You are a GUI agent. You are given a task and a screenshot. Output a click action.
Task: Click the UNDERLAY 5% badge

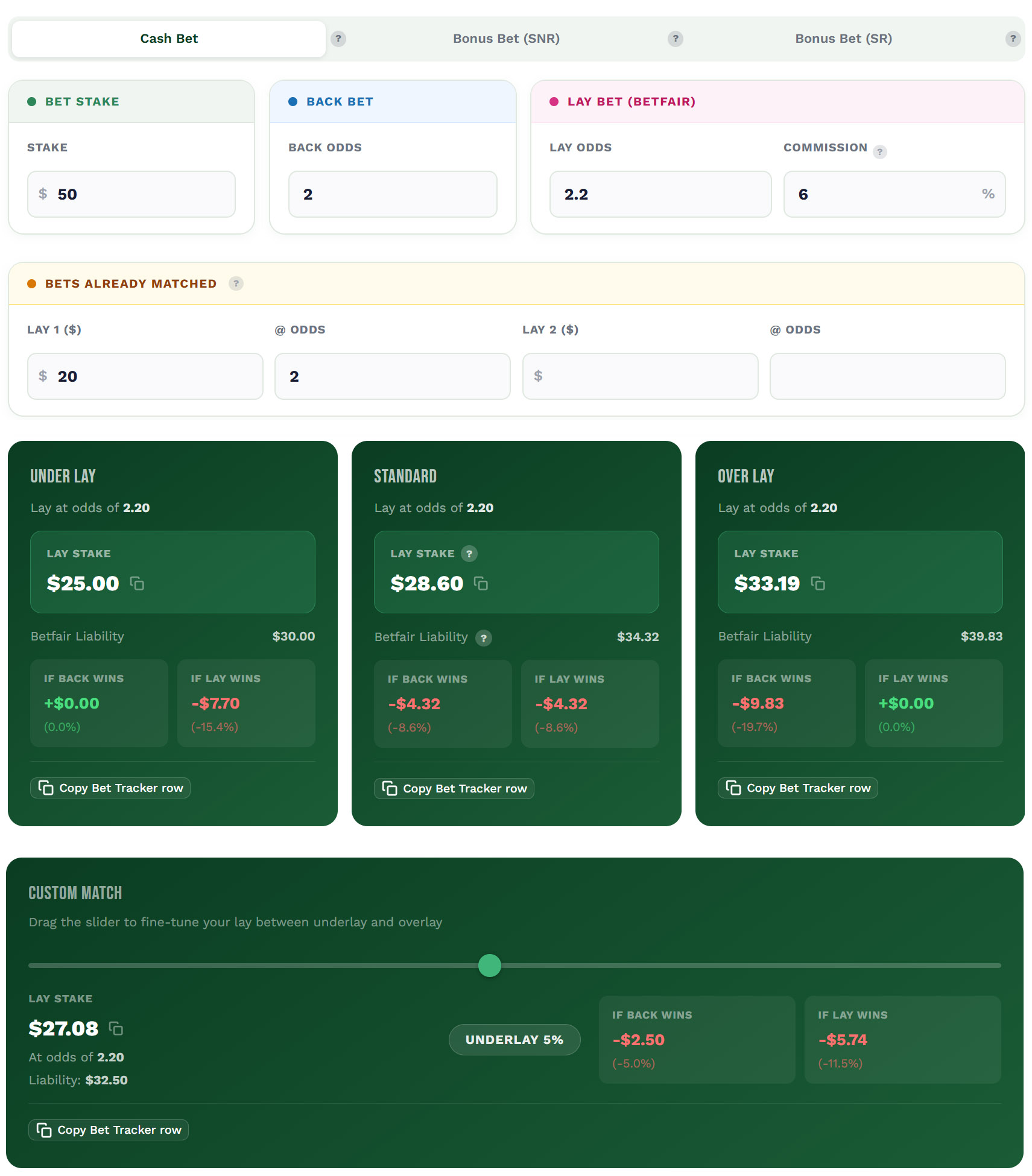[x=514, y=1040]
